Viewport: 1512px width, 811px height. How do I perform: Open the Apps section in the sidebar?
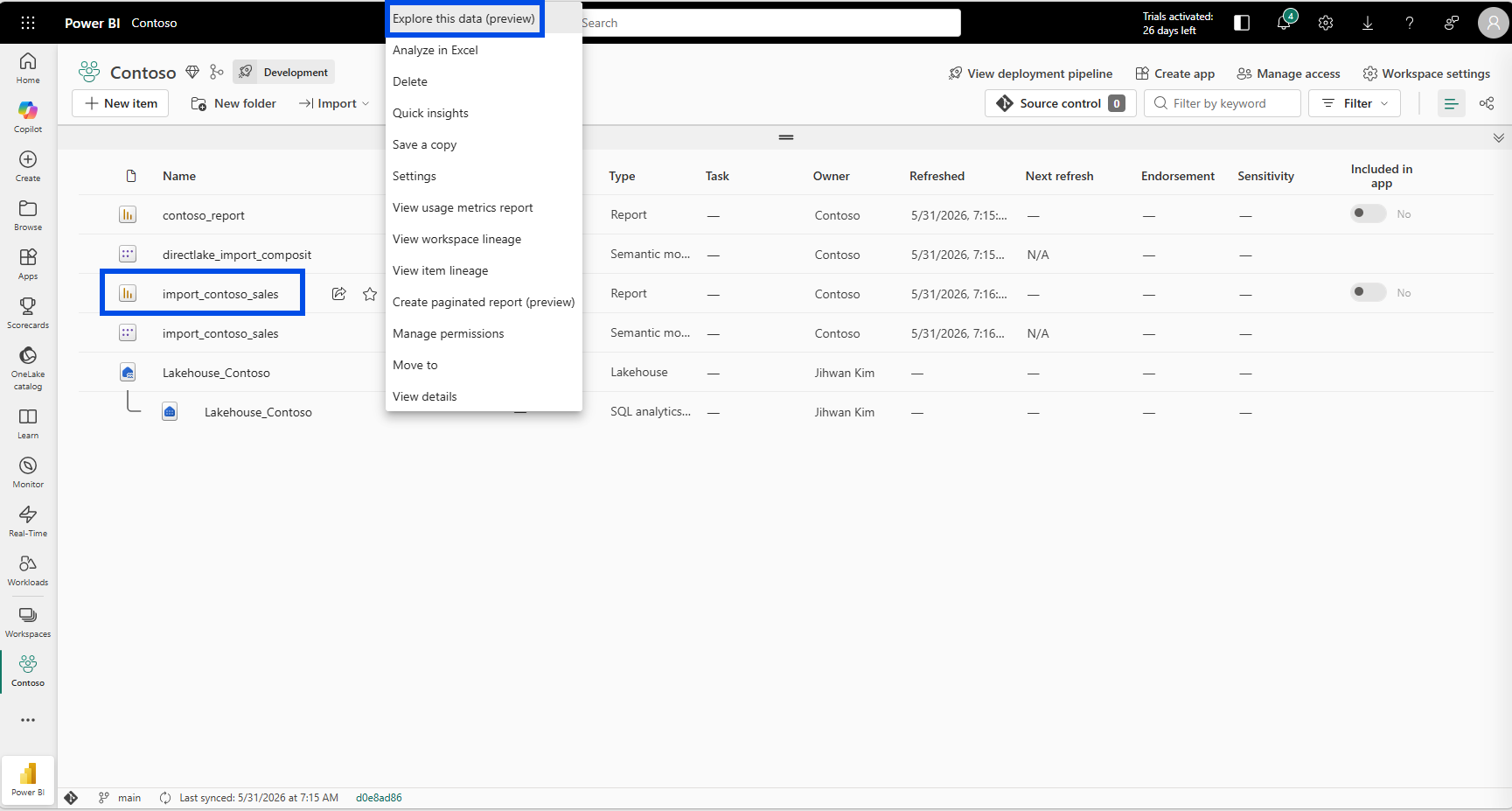(28, 263)
